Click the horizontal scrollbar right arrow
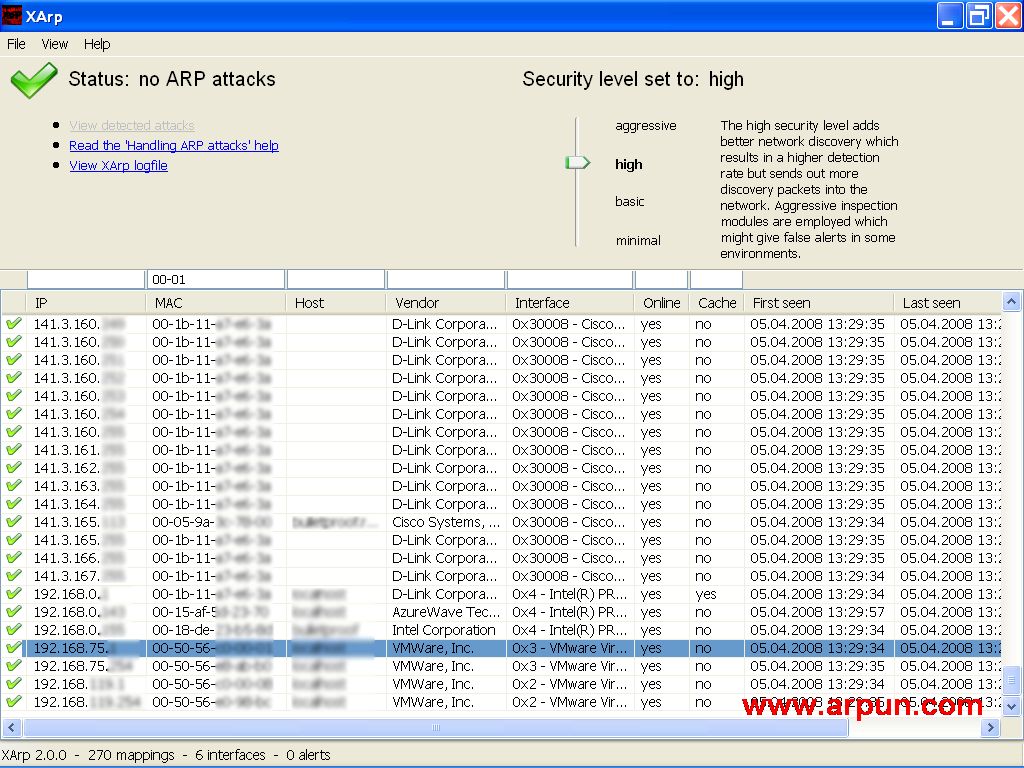The width and height of the screenshot is (1024, 768). [991, 728]
